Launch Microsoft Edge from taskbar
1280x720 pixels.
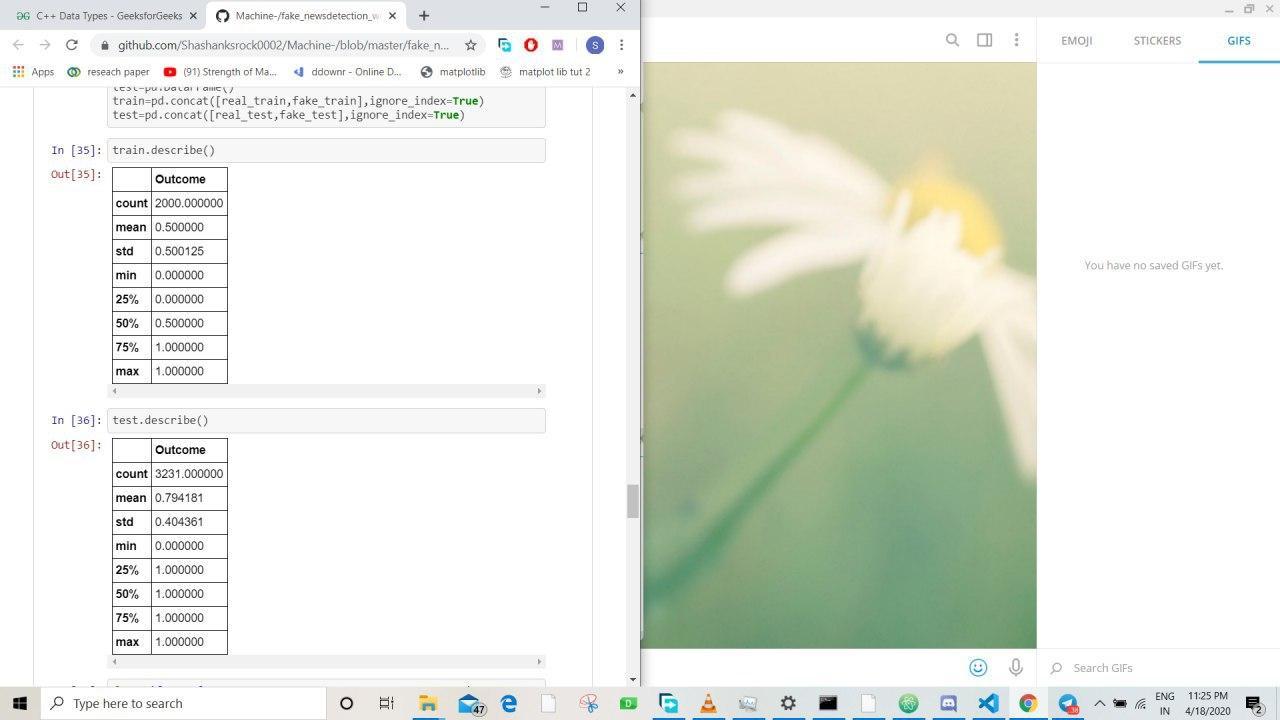(x=508, y=703)
